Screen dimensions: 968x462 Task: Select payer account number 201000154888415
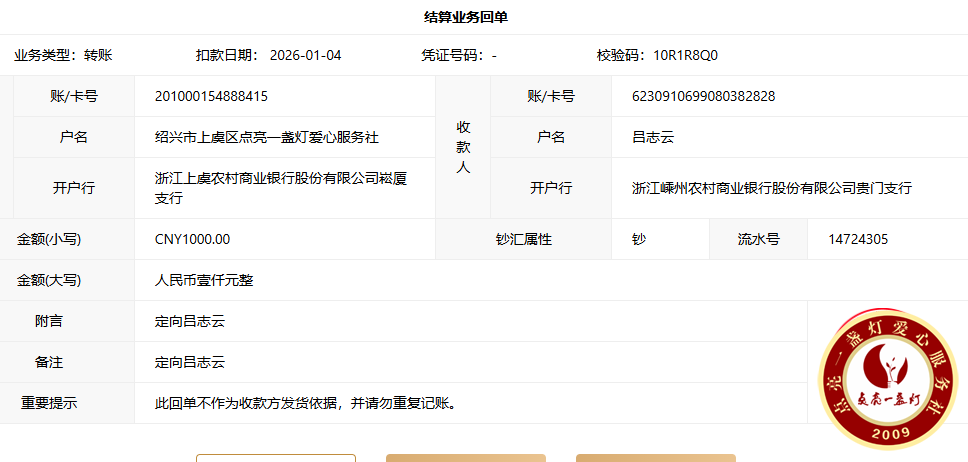click(x=211, y=96)
